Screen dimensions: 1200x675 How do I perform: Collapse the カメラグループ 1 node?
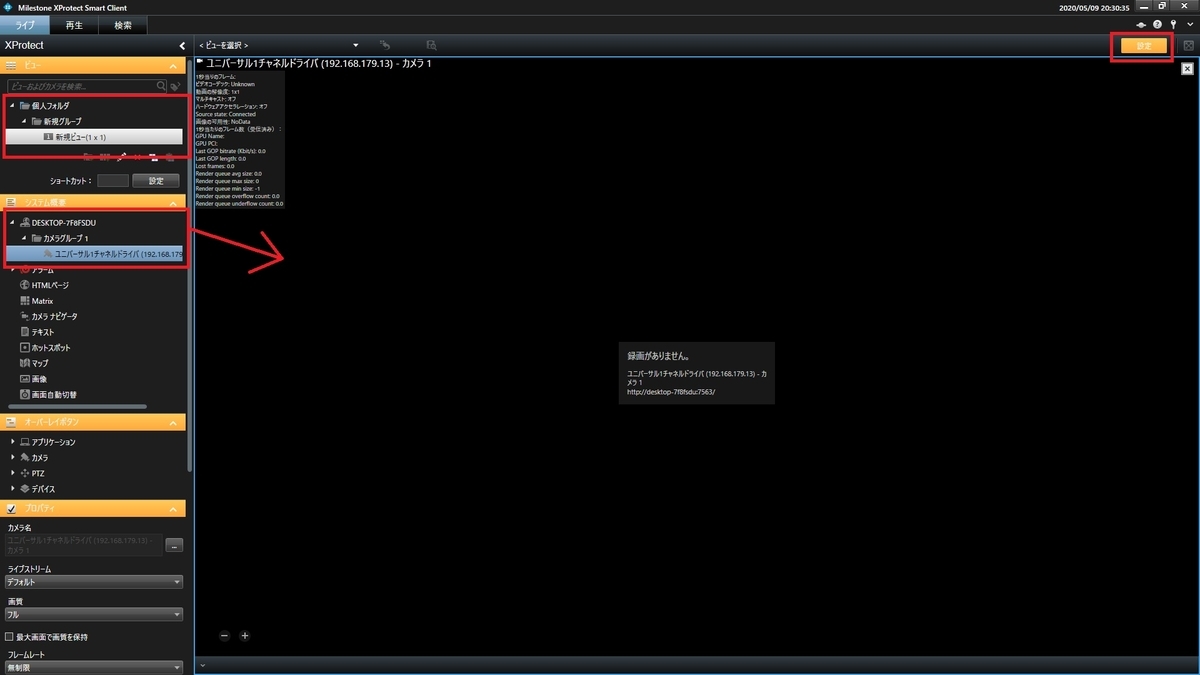pos(24,239)
